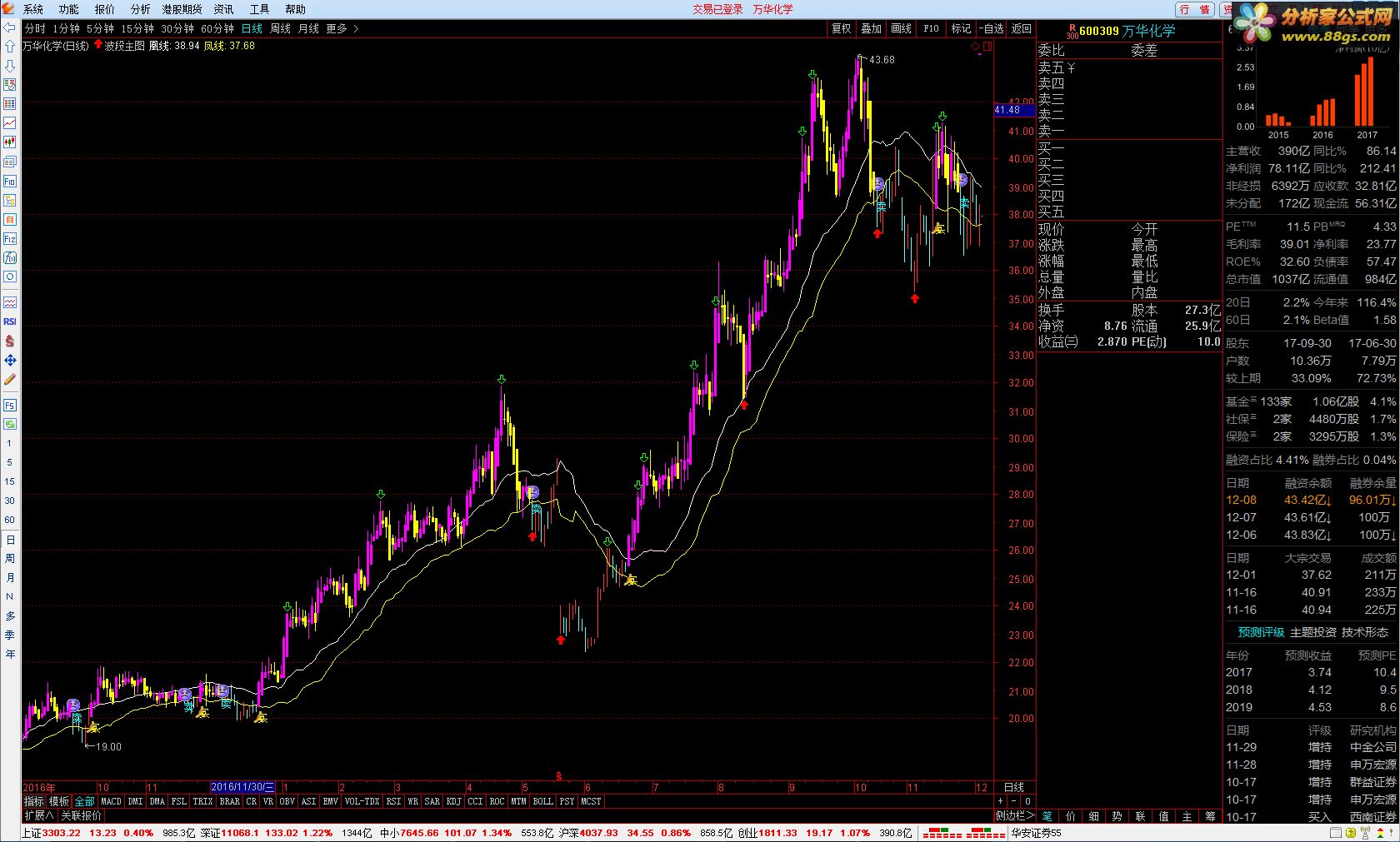Open the 指标 indicator dropdown
Viewport: 1400px width, 842px height.
click(x=34, y=801)
